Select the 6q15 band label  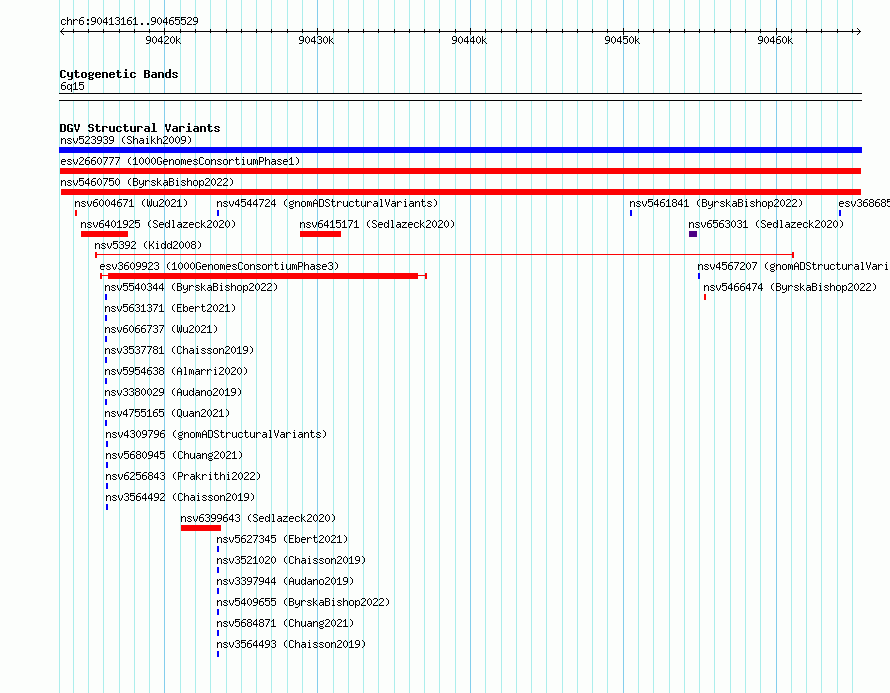point(72,86)
